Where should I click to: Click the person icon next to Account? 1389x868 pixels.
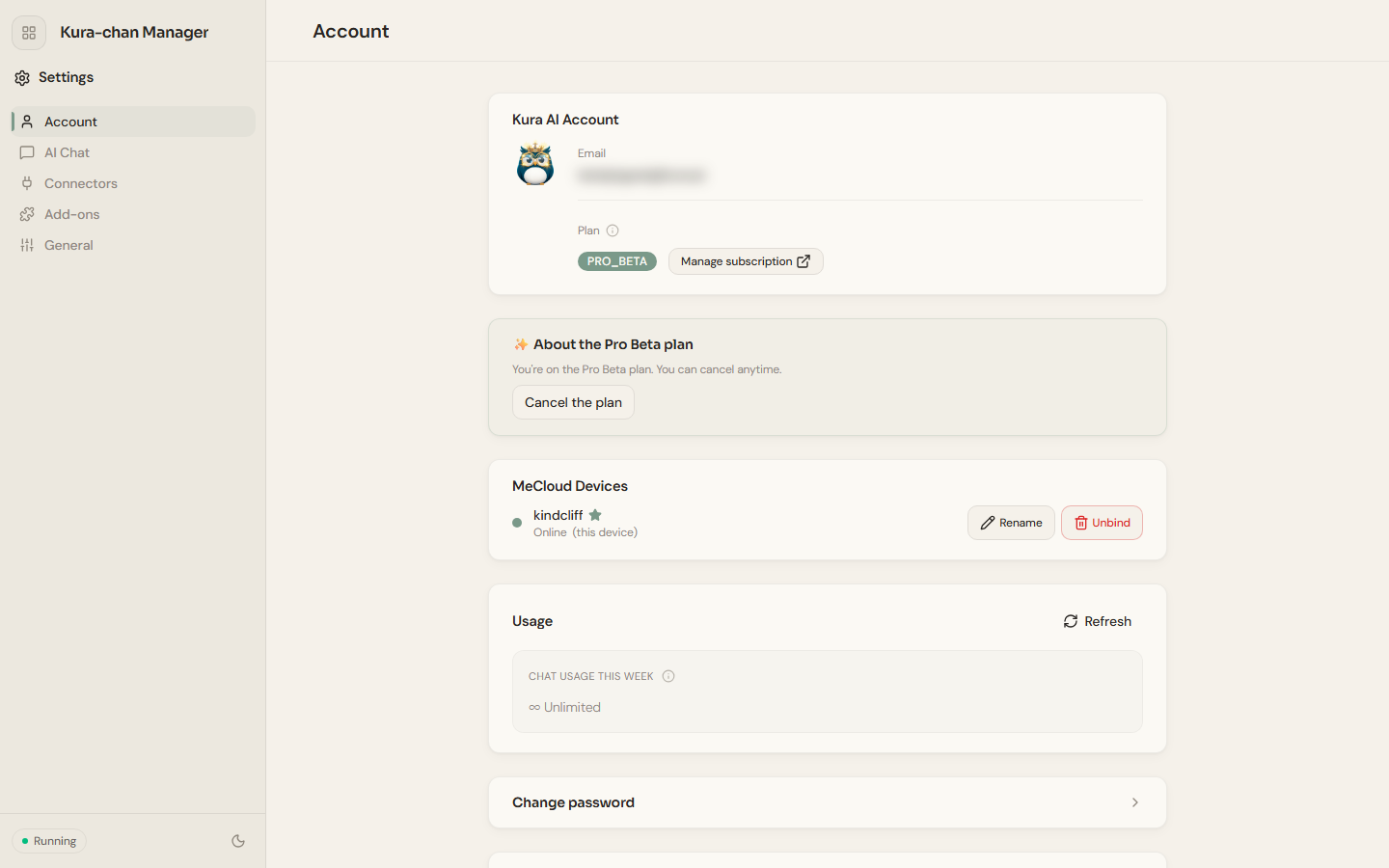27,122
